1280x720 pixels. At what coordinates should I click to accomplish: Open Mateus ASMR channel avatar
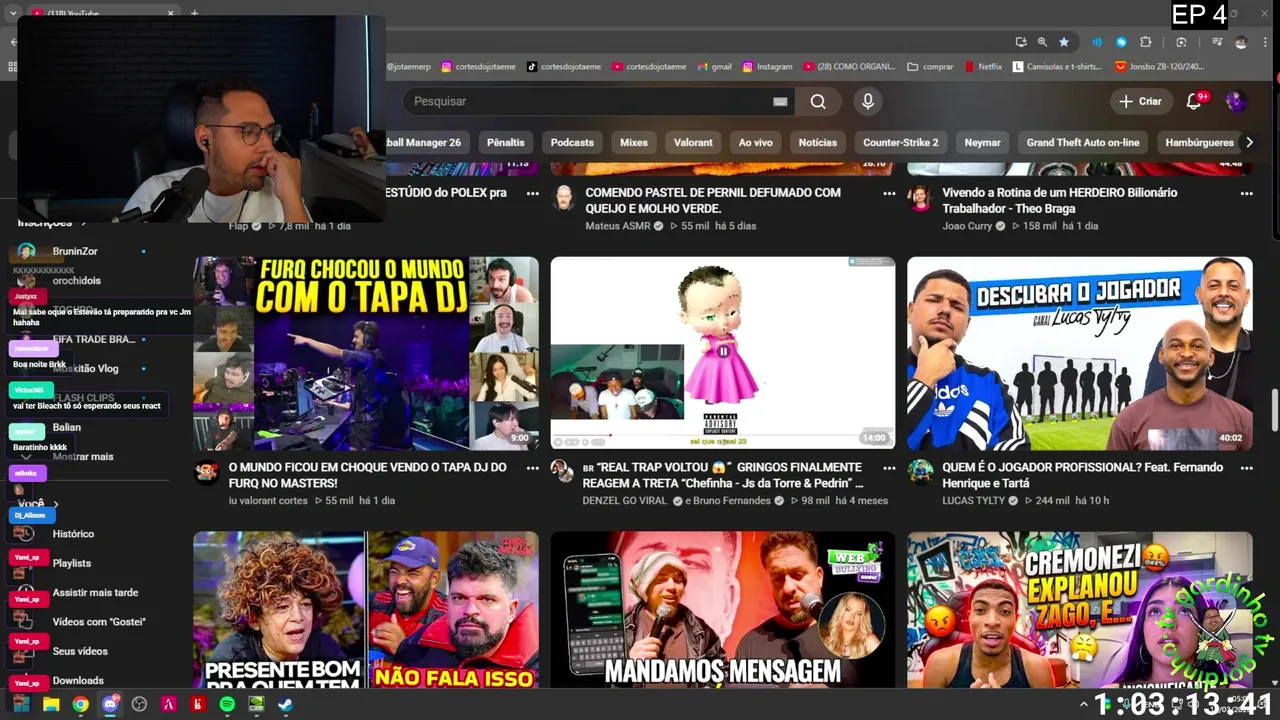coord(564,197)
